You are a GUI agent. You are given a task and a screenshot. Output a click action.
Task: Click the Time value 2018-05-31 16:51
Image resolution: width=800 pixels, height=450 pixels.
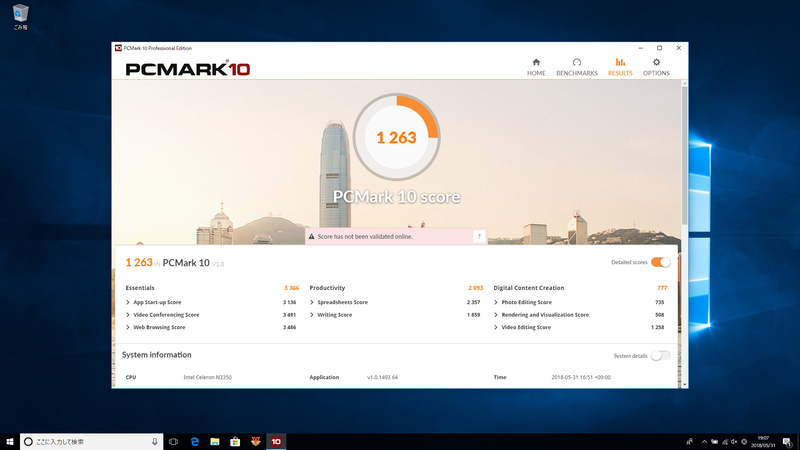581,377
